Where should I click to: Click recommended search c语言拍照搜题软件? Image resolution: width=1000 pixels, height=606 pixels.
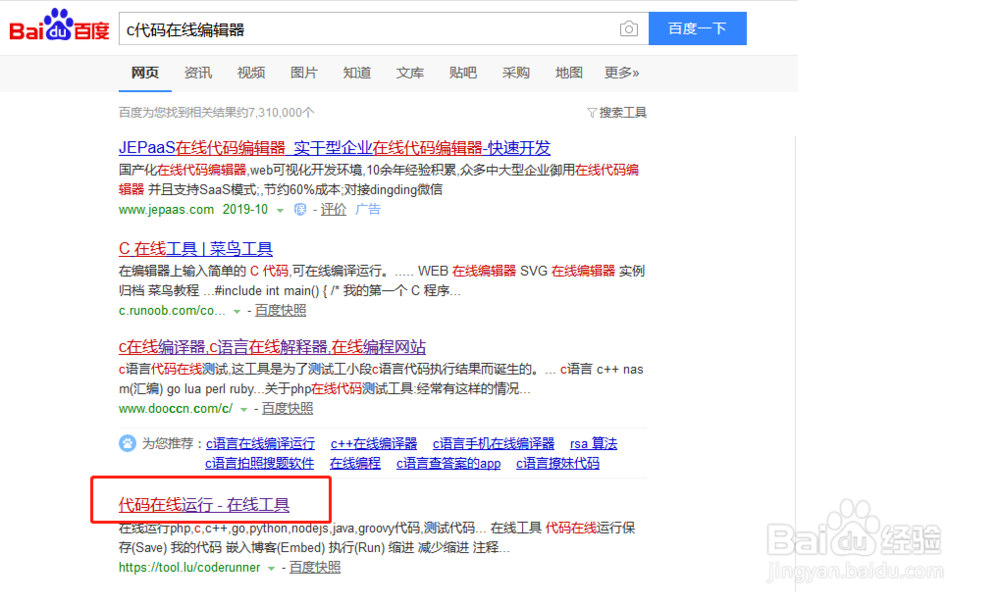pyautogui.click(x=260, y=464)
